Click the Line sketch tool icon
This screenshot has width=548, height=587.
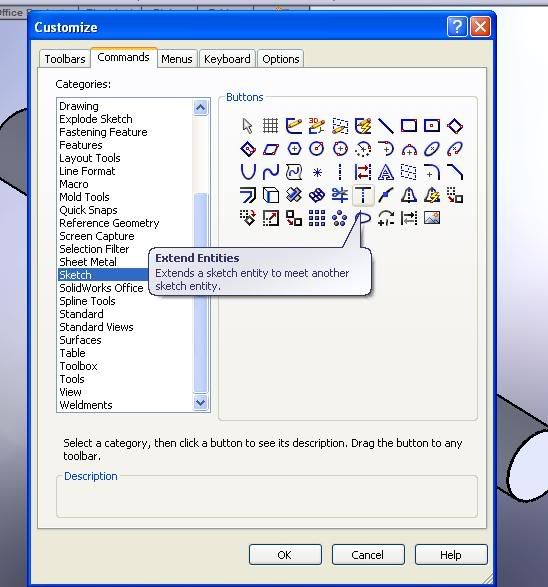pos(386,126)
